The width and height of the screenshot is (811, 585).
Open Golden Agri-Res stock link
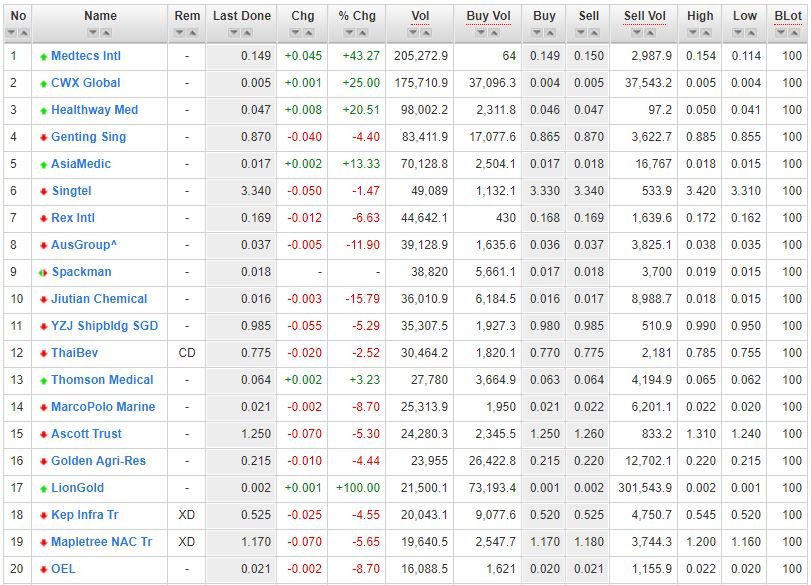pos(98,461)
